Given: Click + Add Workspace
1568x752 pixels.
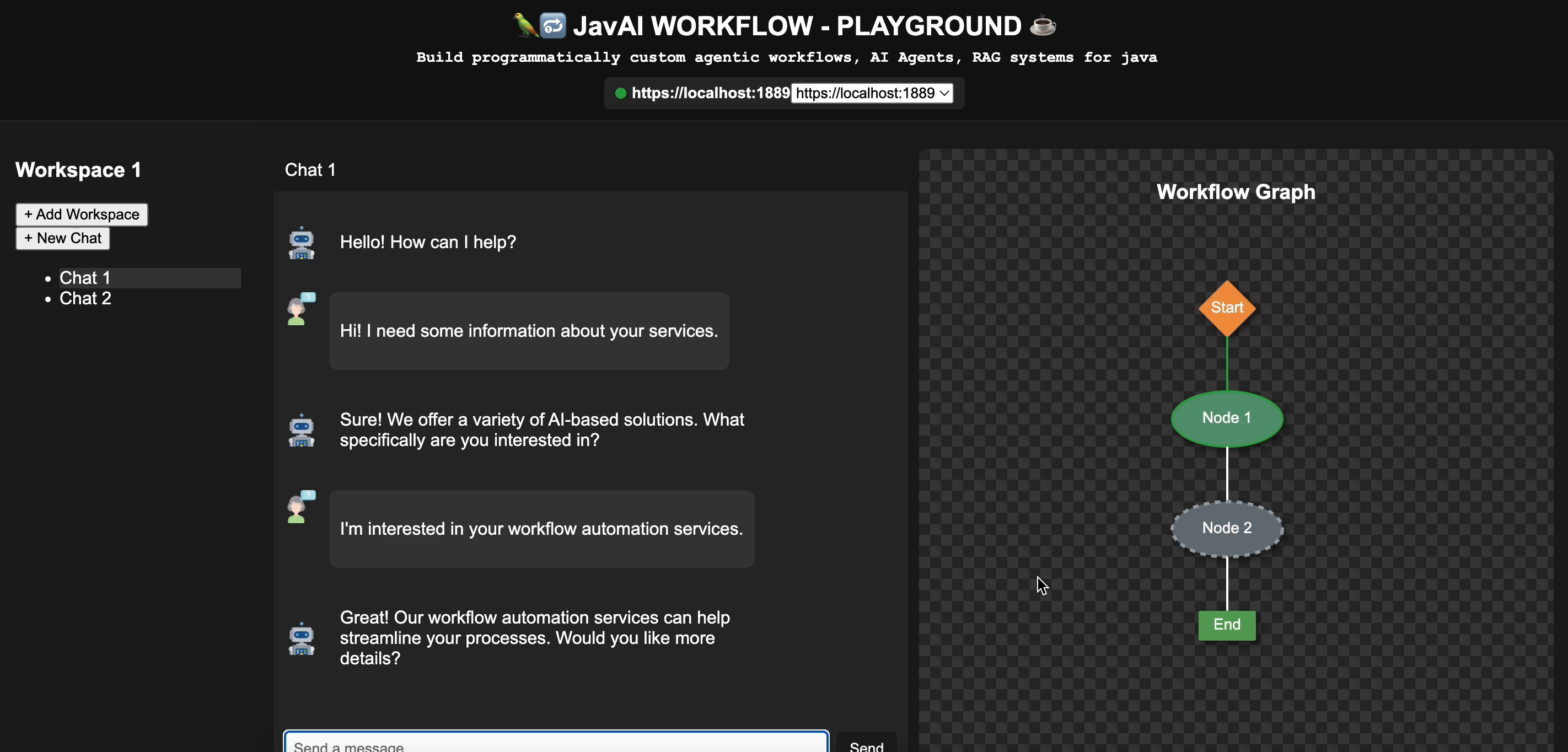Looking at the screenshot, I should coord(81,214).
